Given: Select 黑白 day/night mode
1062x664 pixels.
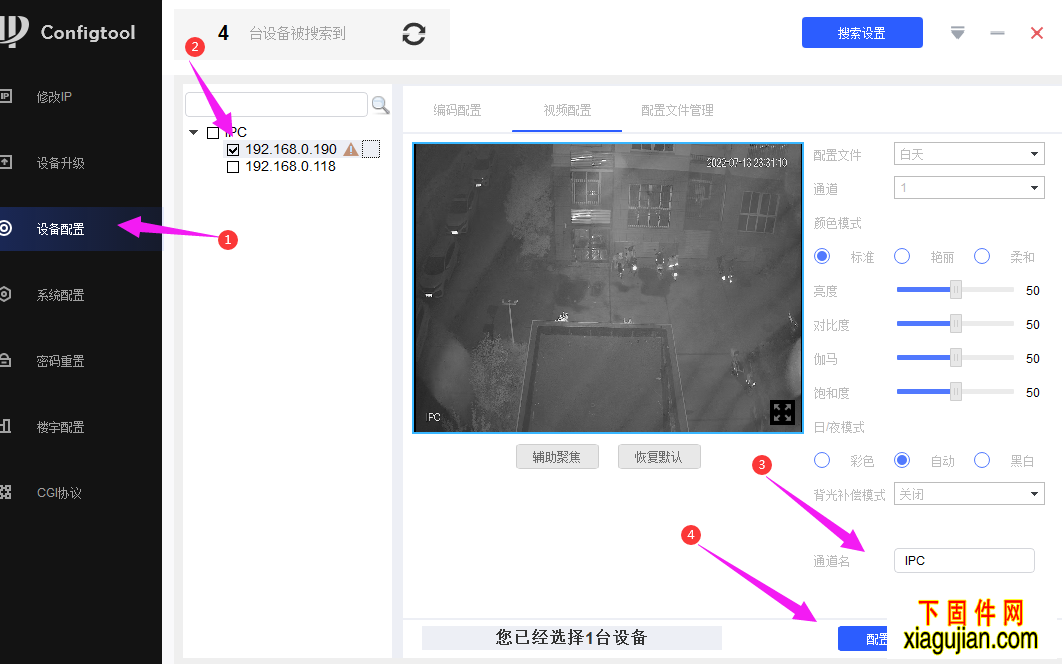Looking at the screenshot, I should (982, 460).
